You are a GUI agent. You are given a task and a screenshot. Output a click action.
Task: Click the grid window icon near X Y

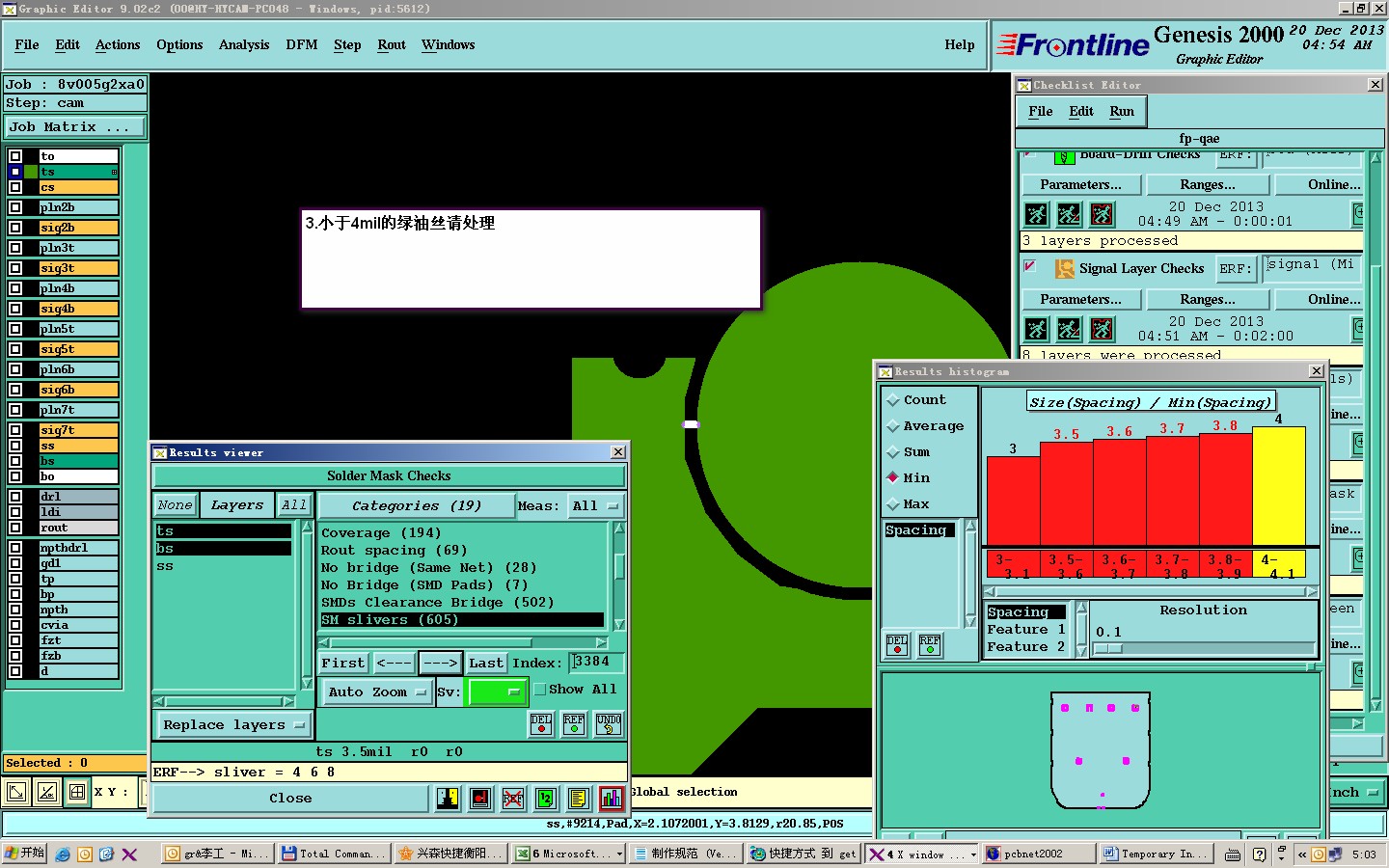77,793
